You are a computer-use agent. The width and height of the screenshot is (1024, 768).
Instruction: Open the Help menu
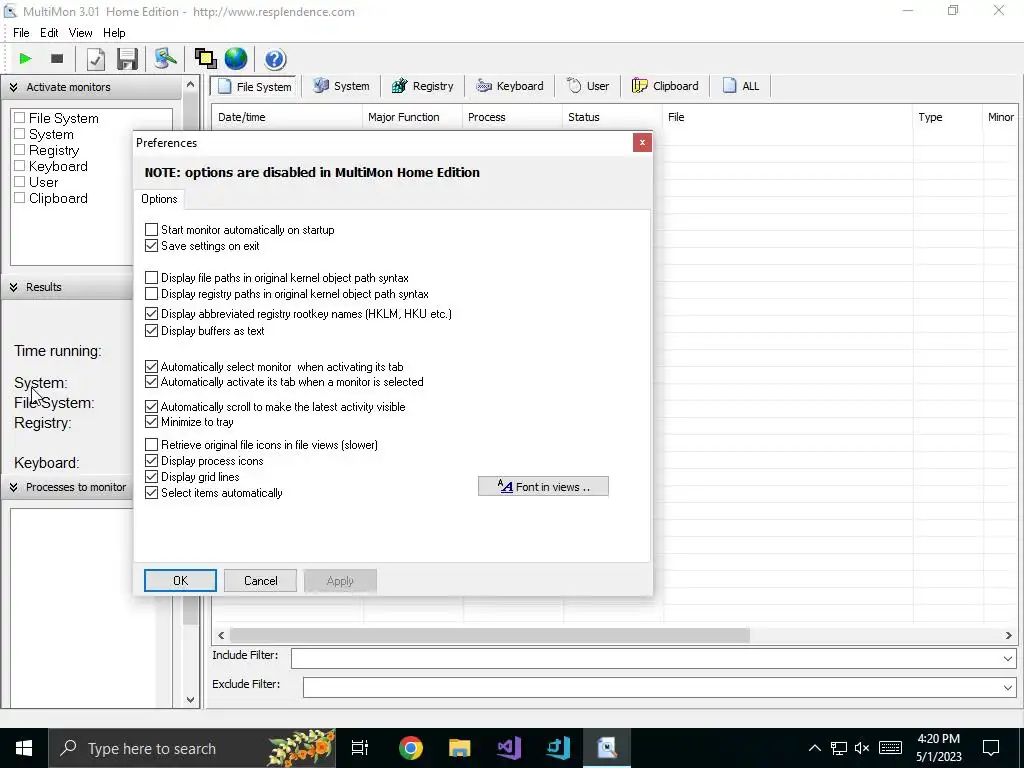click(114, 33)
